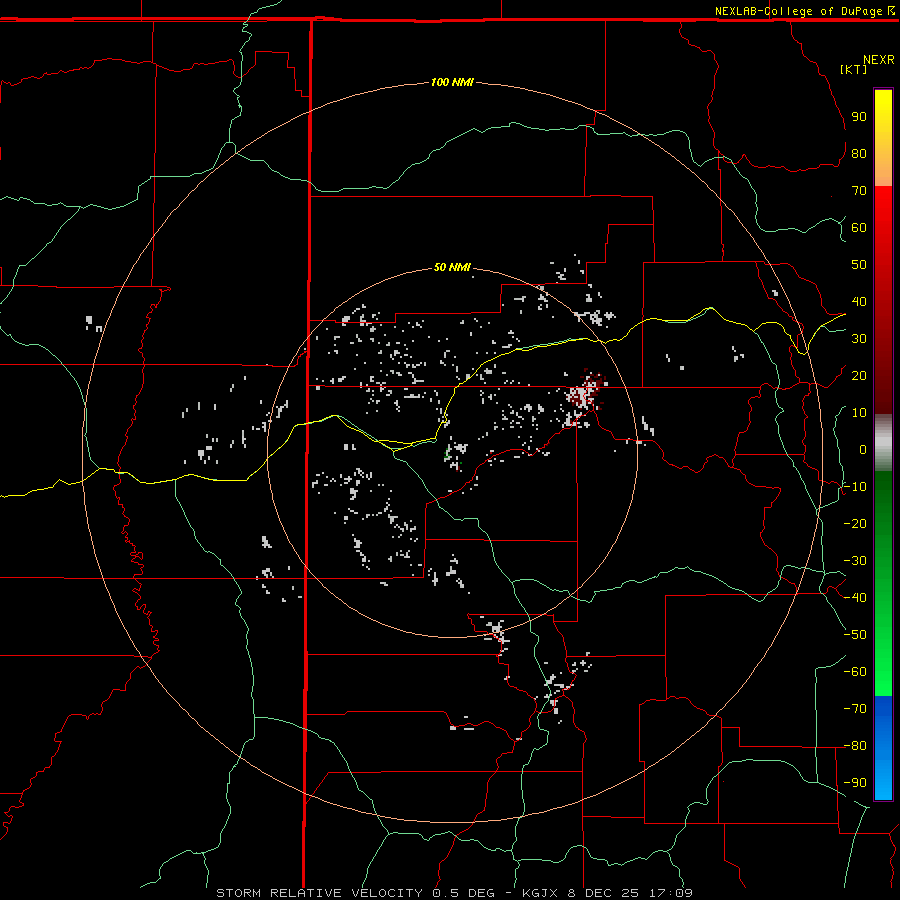
Task: Click the KGJX radar site identifier
Action: 540,893
